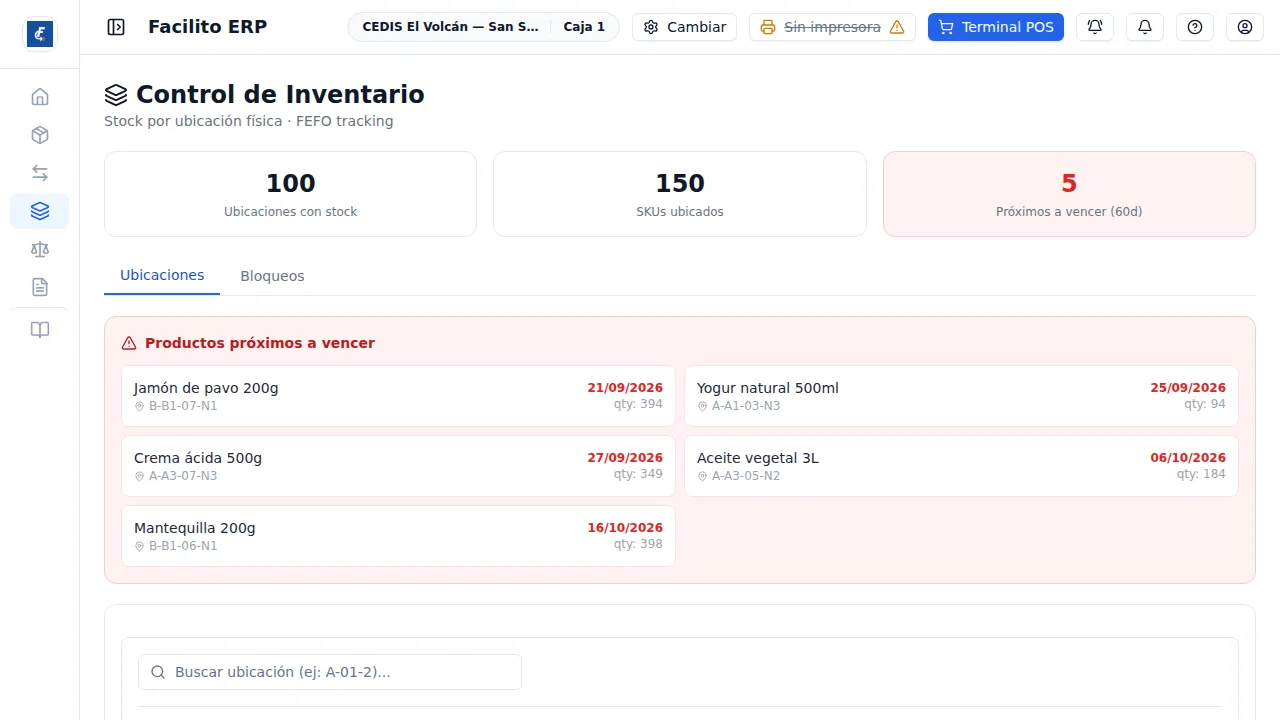This screenshot has height=720, width=1280.
Task: Open the open-book icon in the sidebar
Action: 40,330
